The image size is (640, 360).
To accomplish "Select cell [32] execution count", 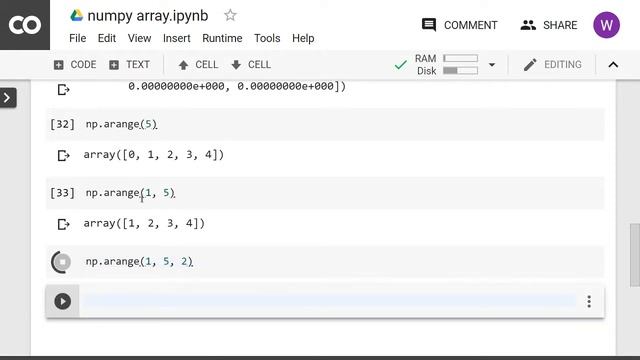I will (62, 124).
